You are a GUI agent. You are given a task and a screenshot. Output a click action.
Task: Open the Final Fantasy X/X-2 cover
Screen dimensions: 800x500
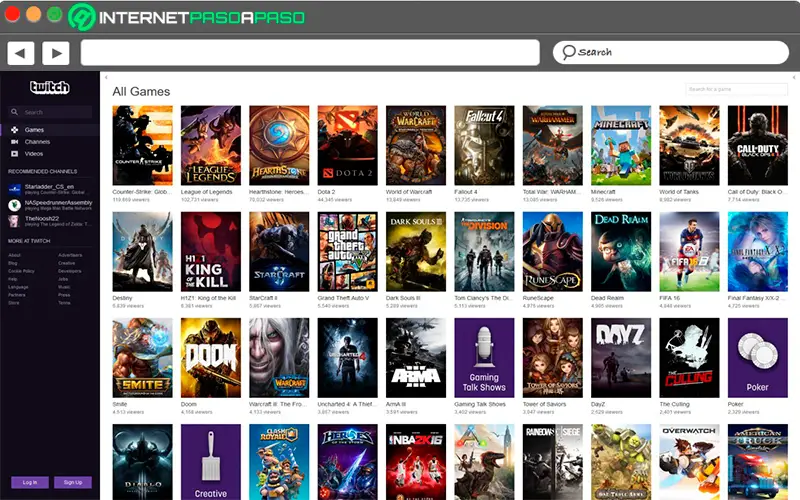758,252
